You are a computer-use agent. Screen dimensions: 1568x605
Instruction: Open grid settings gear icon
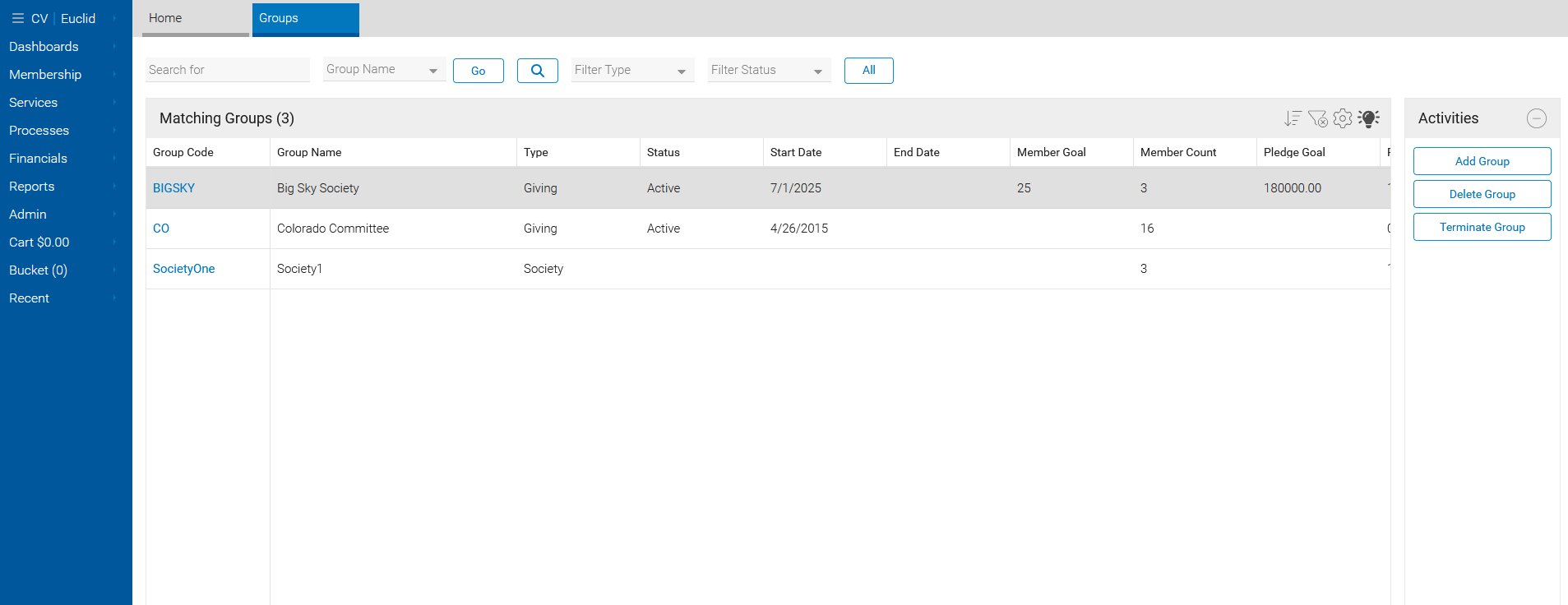1343,118
